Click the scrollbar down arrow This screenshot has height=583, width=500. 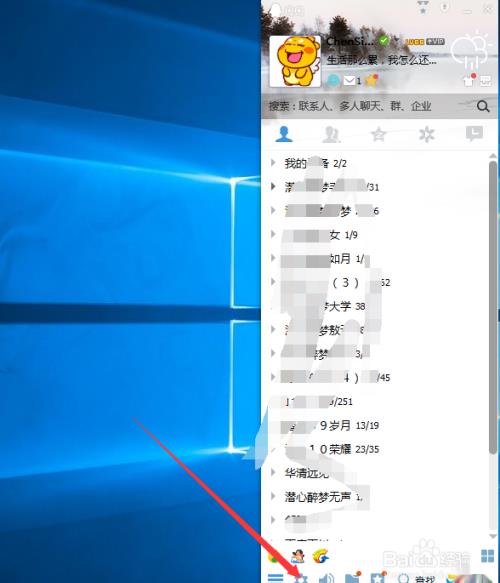493,536
